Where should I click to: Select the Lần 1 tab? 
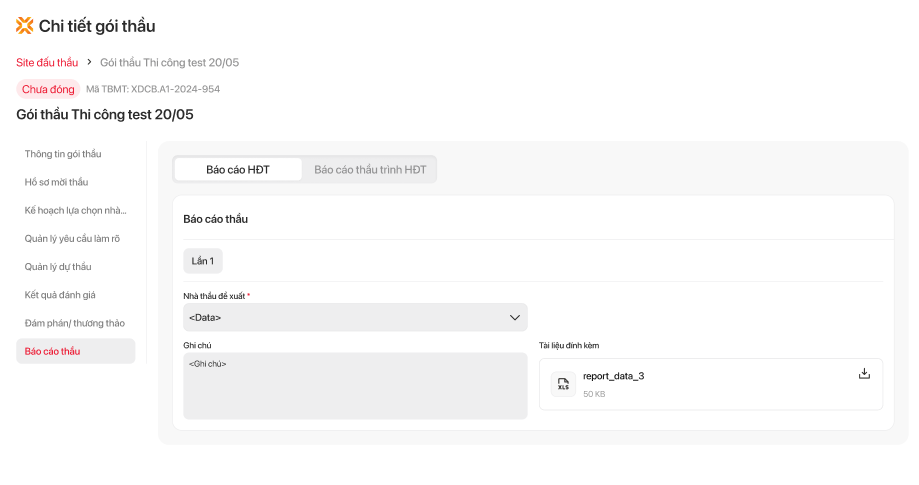203,261
